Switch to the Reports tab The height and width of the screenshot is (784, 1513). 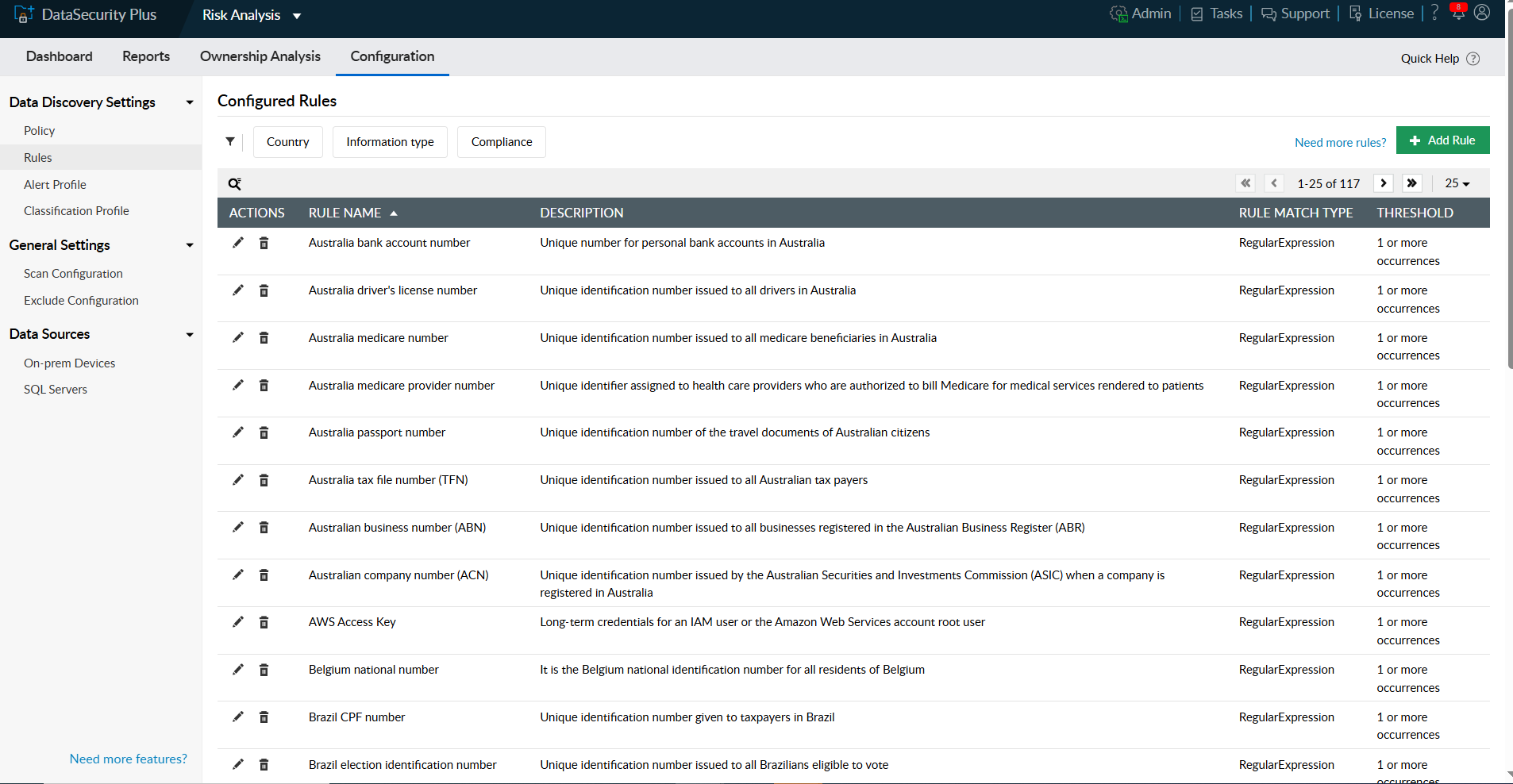[x=145, y=56]
